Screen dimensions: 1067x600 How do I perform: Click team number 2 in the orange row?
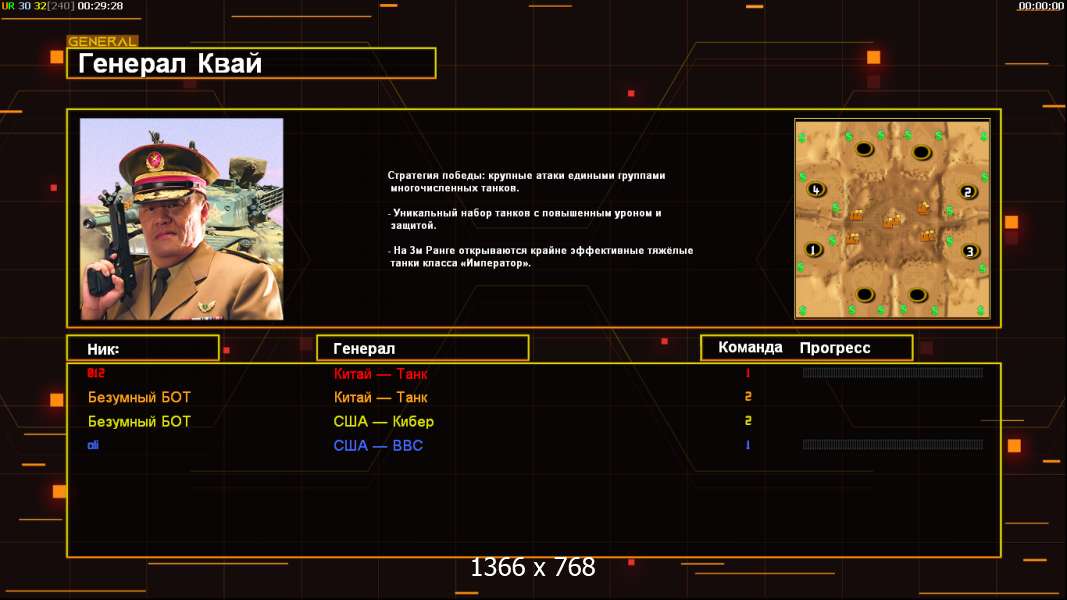(748, 397)
